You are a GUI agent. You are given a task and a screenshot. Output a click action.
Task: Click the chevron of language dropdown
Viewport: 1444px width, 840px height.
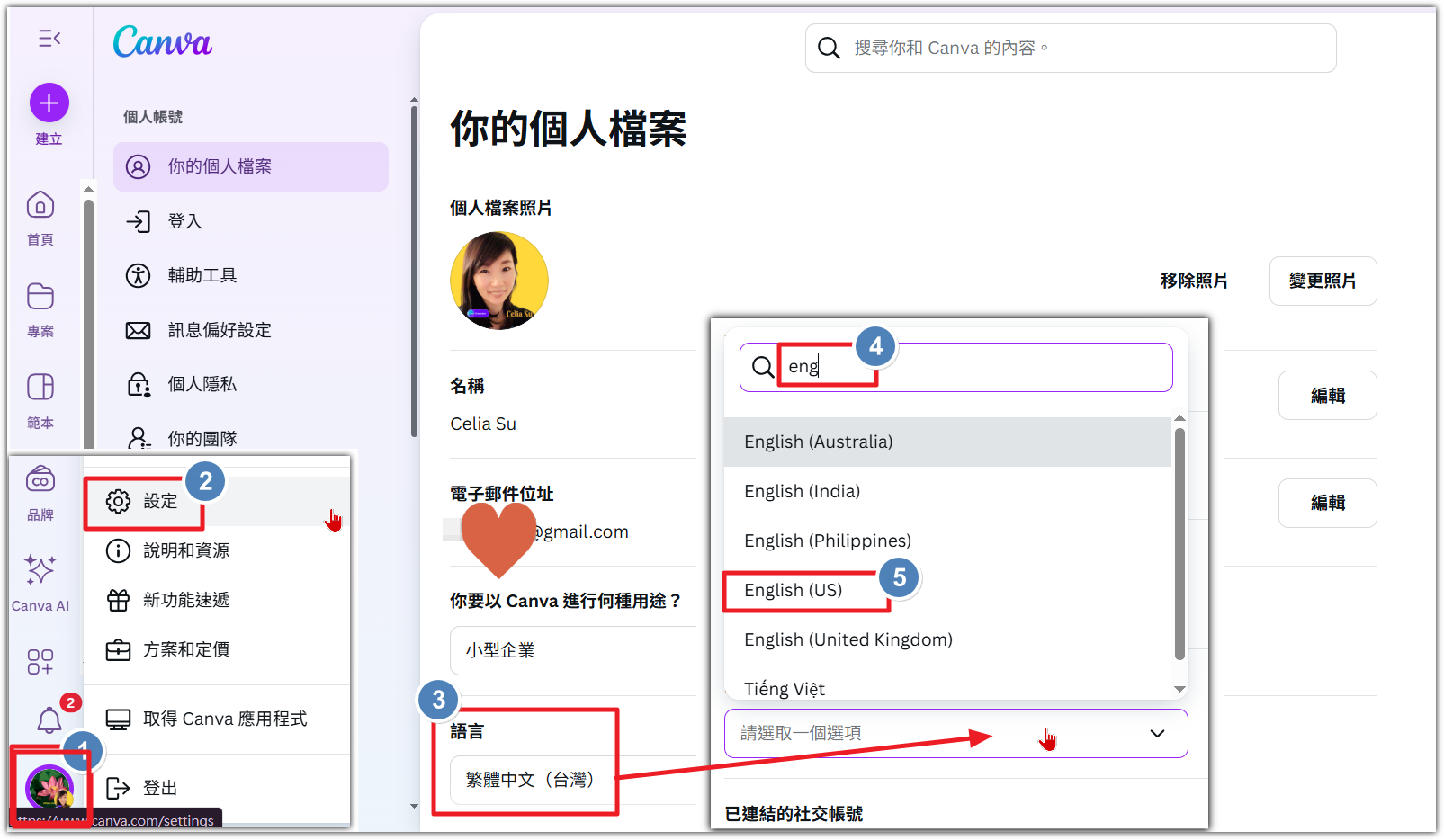(x=1158, y=733)
